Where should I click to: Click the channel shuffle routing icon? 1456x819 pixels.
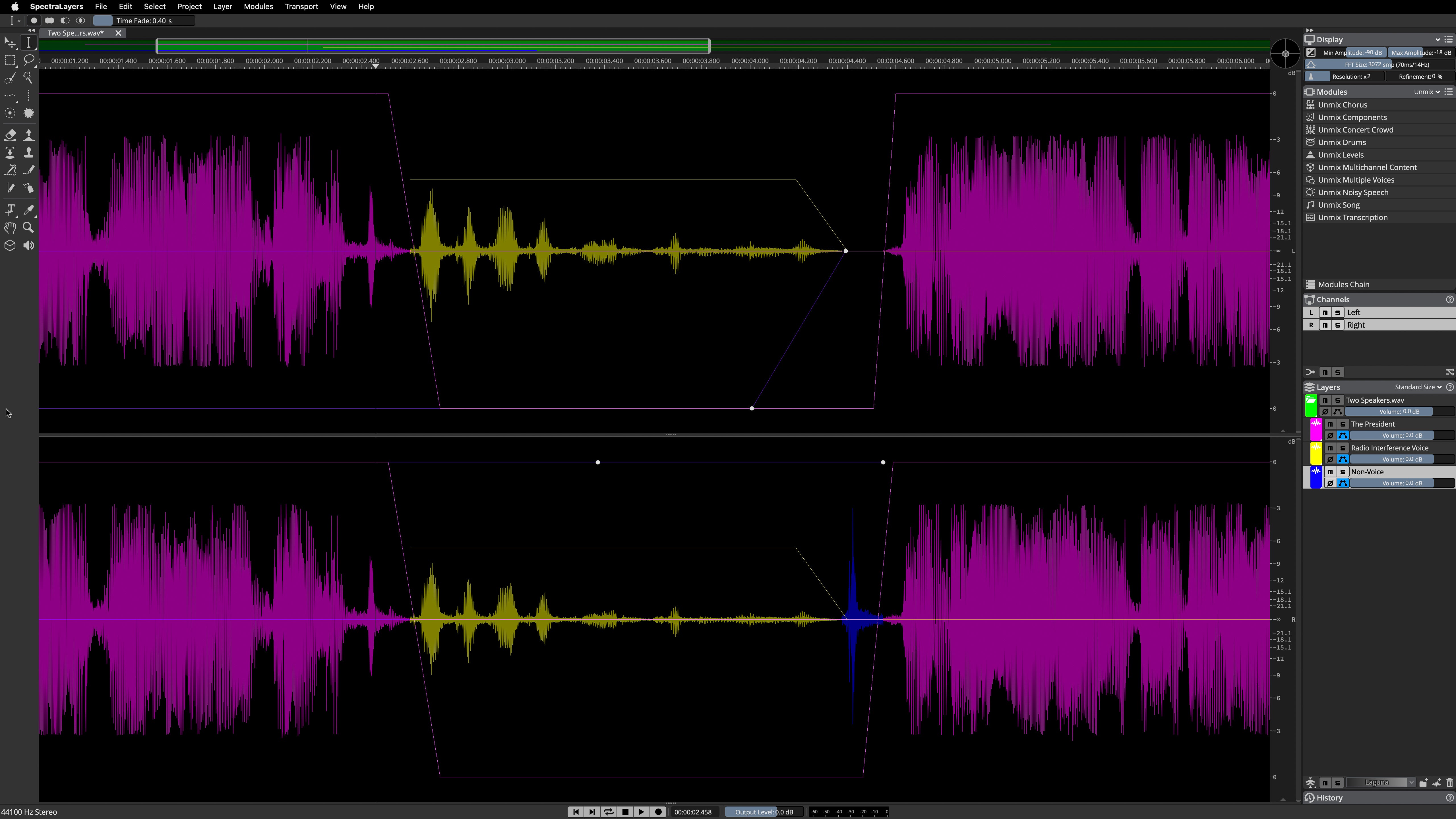point(1449,372)
